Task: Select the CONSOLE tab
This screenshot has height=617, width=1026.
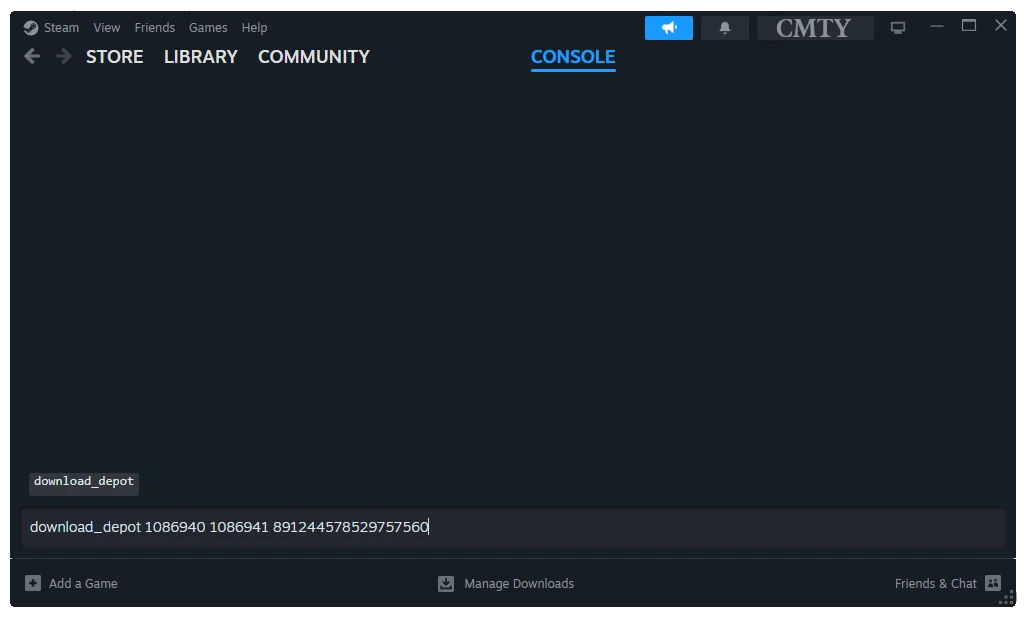Action: [x=573, y=57]
